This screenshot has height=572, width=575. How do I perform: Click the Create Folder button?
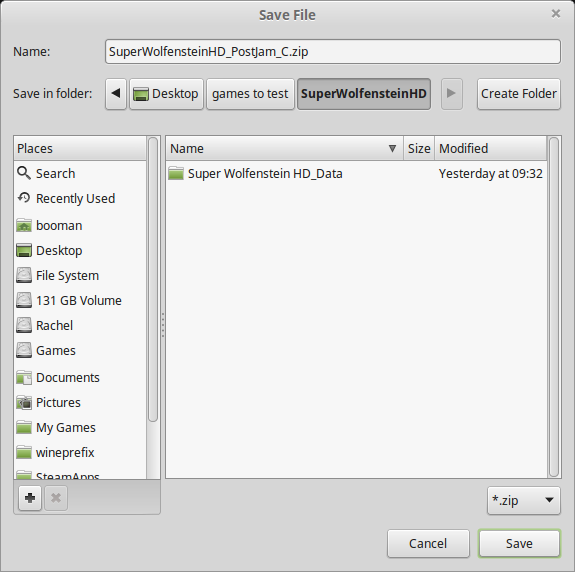click(x=519, y=94)
